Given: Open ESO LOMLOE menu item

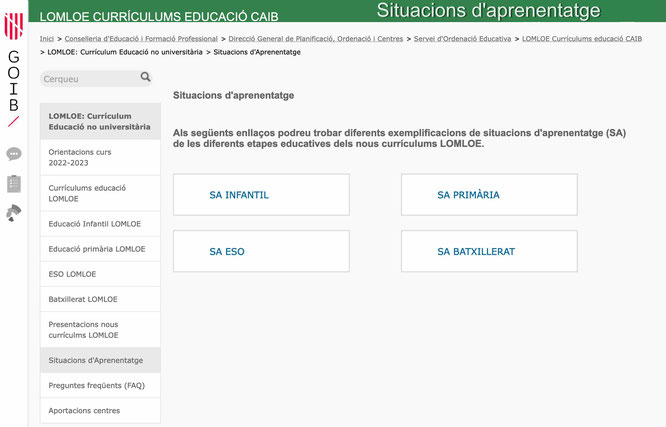Looking at the screenshot, I should [x=100, y=274].
